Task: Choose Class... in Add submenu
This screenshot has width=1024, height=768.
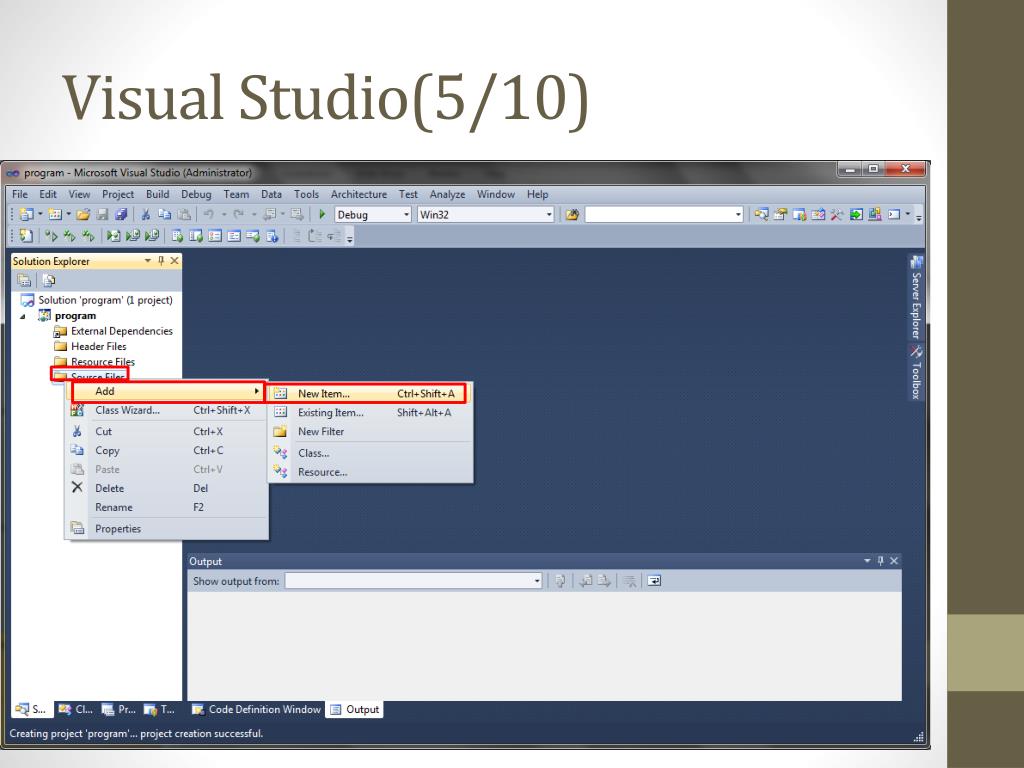Action: click(x=370, y=453)
